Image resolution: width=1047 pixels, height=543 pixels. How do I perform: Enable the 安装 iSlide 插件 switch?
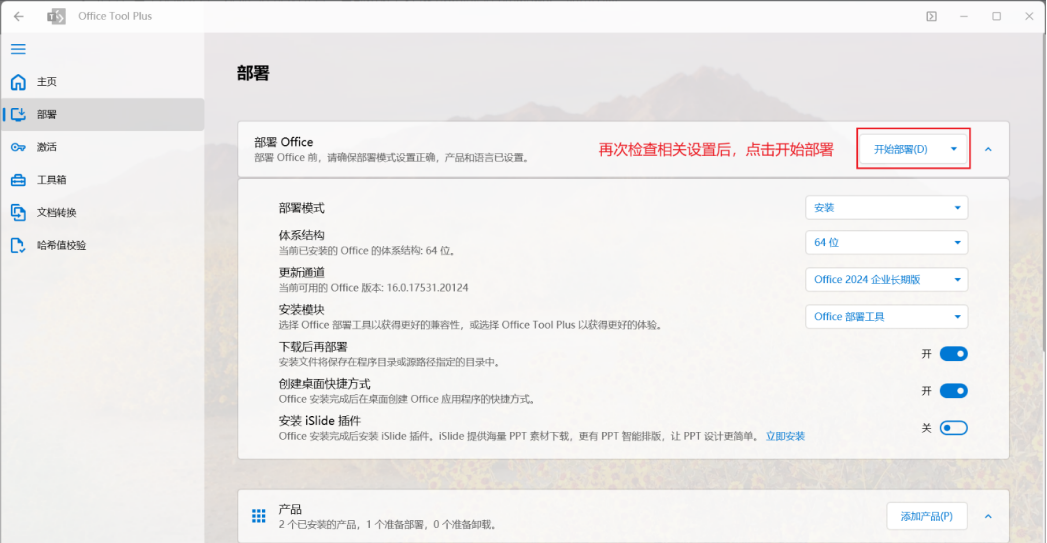tap(954, 428)
